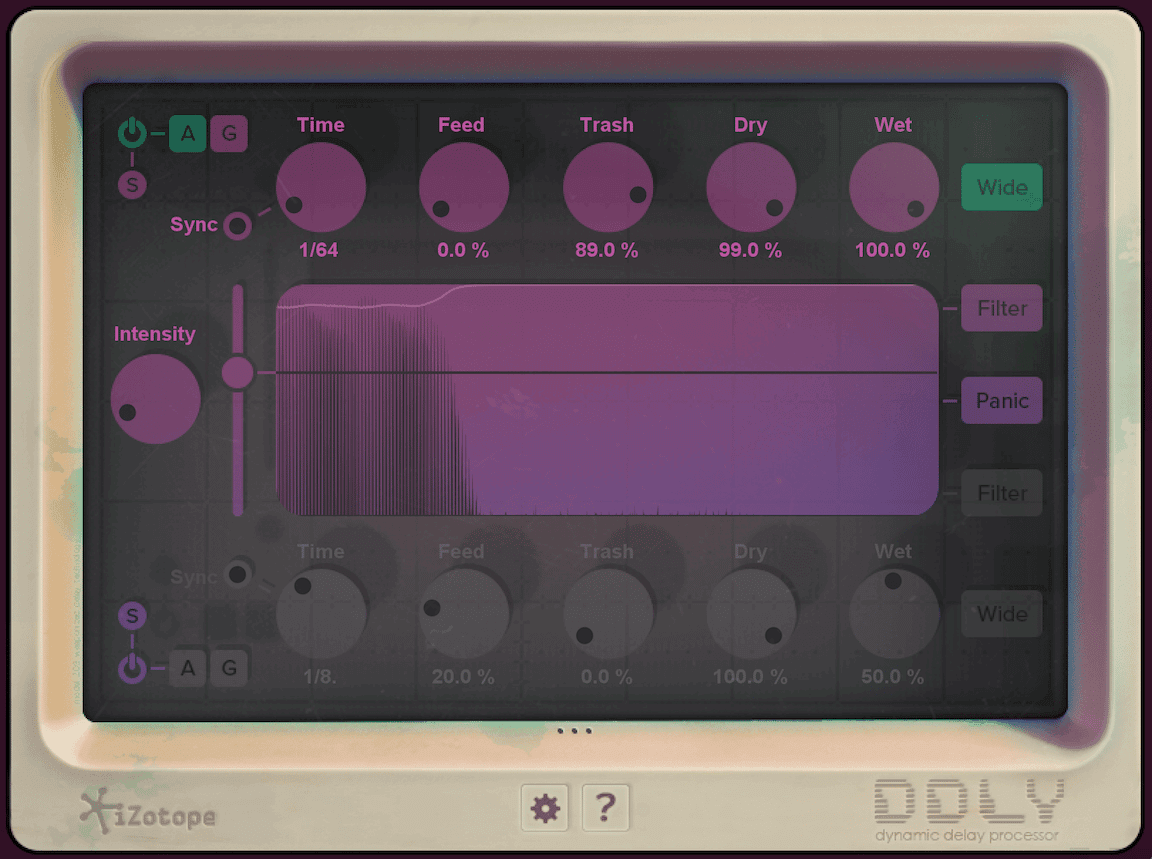Click the top Trash knob

[608, 187]
